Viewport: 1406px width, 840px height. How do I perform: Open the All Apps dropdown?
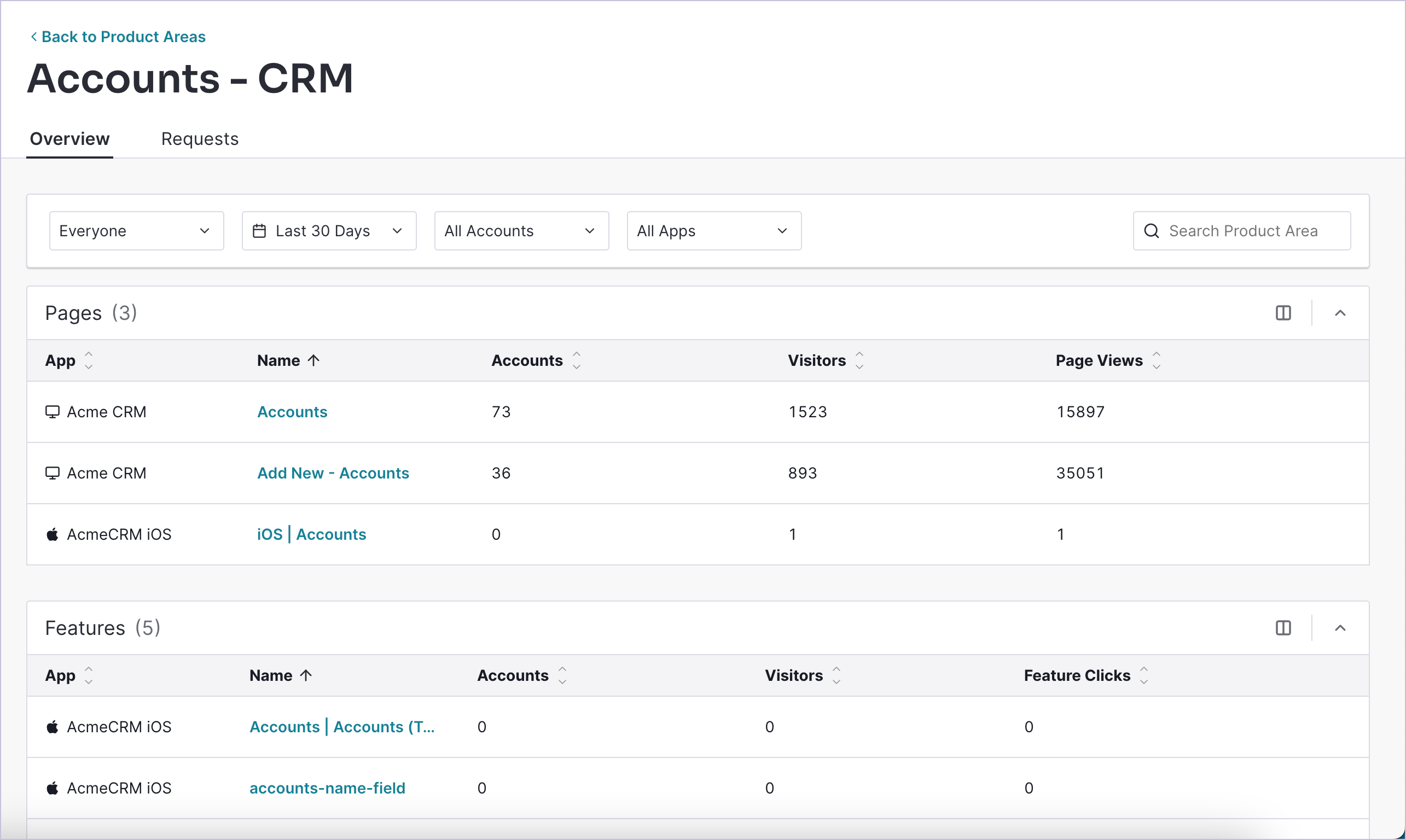714,231
